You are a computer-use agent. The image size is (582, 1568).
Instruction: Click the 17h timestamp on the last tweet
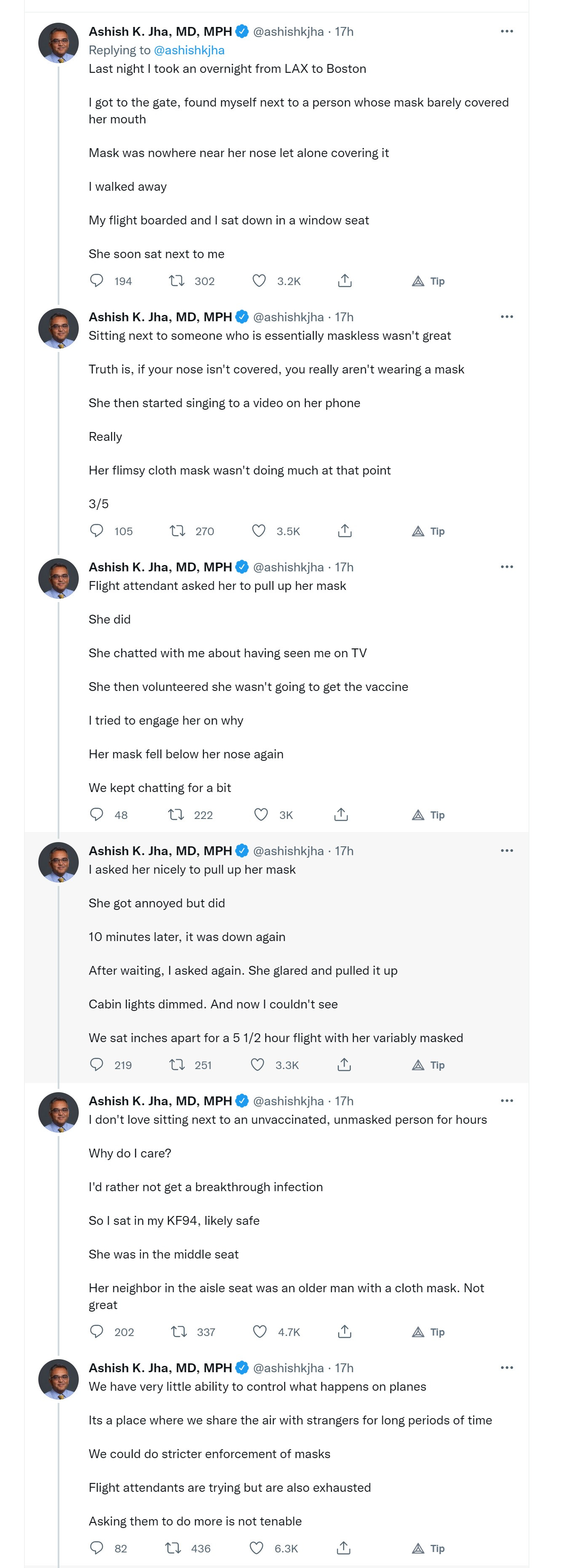tap(344, 1368)
